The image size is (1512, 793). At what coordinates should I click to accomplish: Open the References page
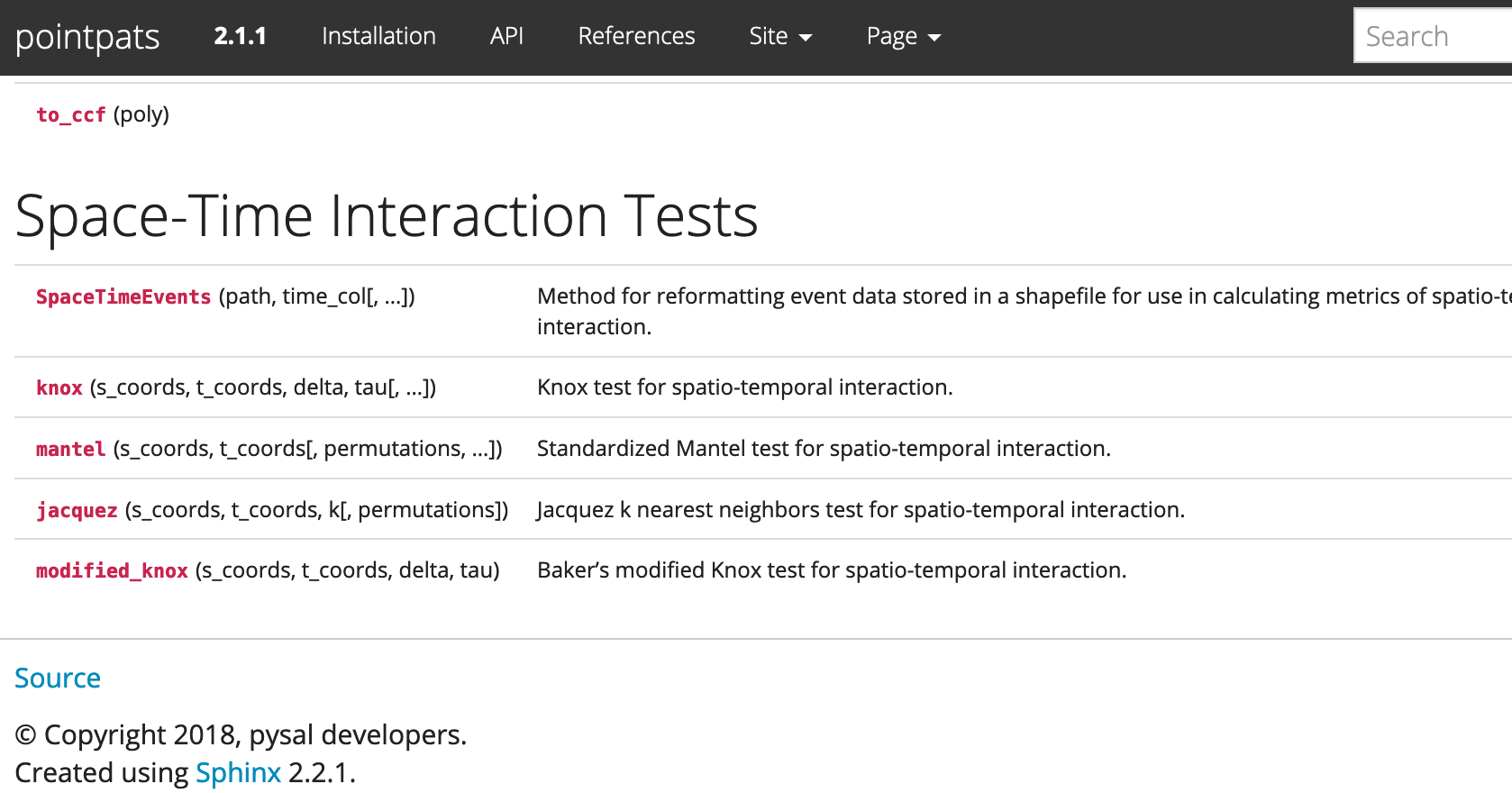636,36
